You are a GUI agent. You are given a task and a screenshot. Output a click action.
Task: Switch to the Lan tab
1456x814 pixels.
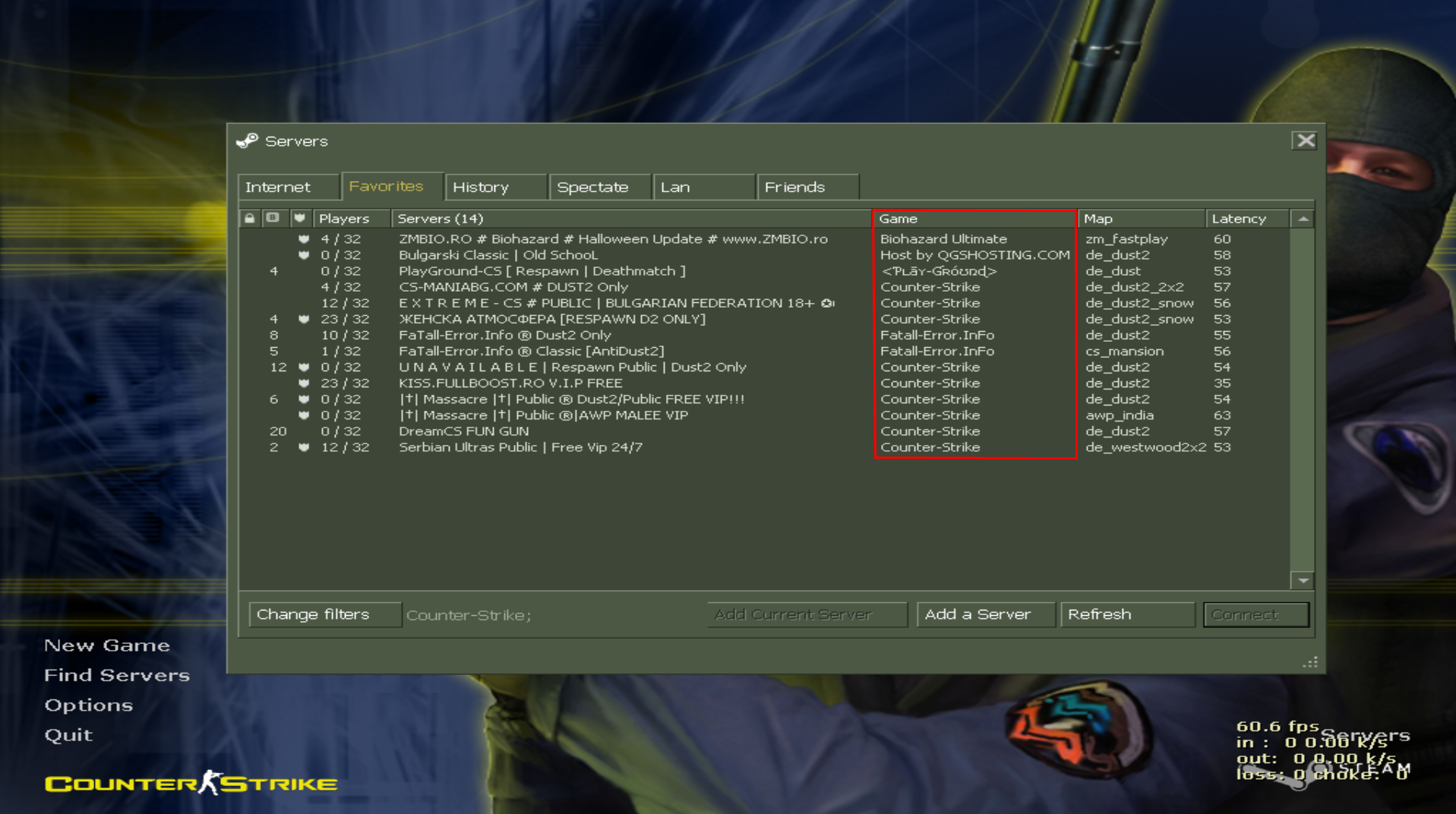704,187
